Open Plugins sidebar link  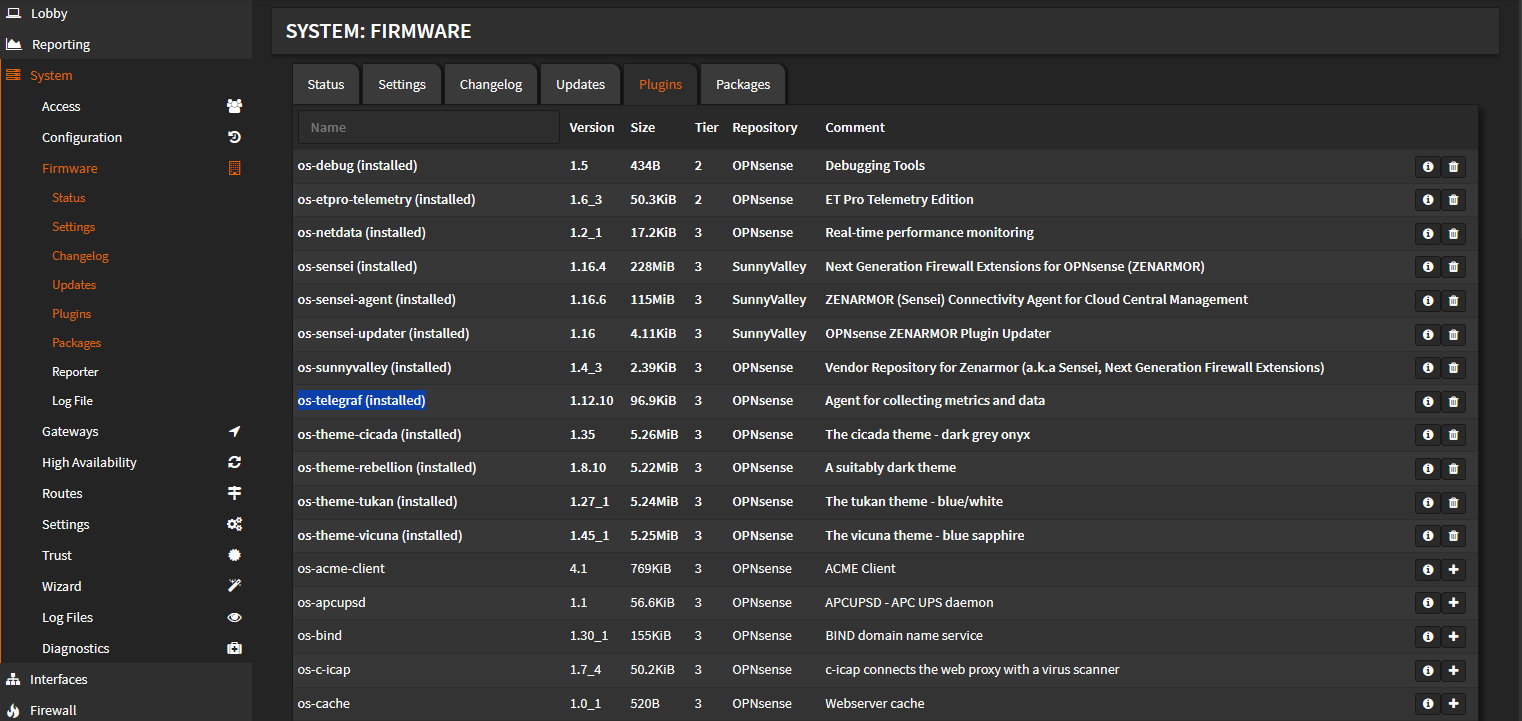(72, 314)
